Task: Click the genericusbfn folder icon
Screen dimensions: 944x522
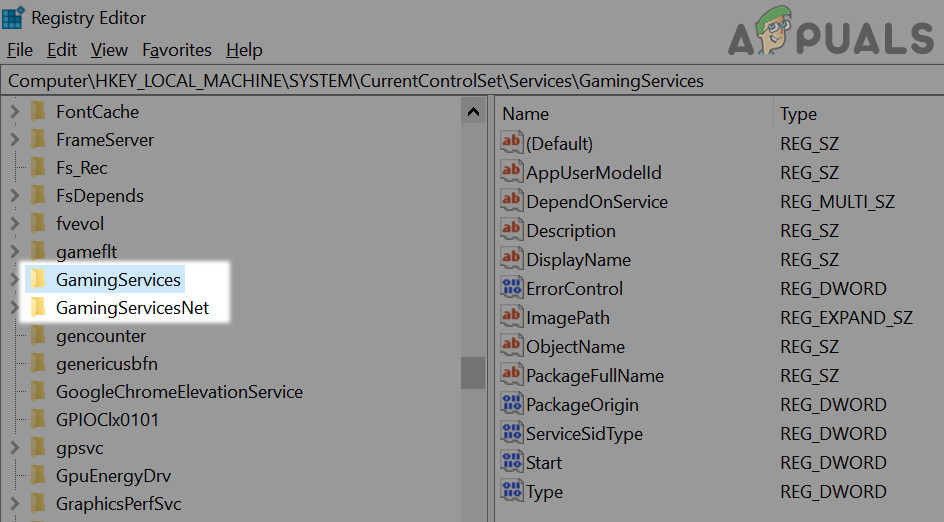Action: (x=38, y=364)
